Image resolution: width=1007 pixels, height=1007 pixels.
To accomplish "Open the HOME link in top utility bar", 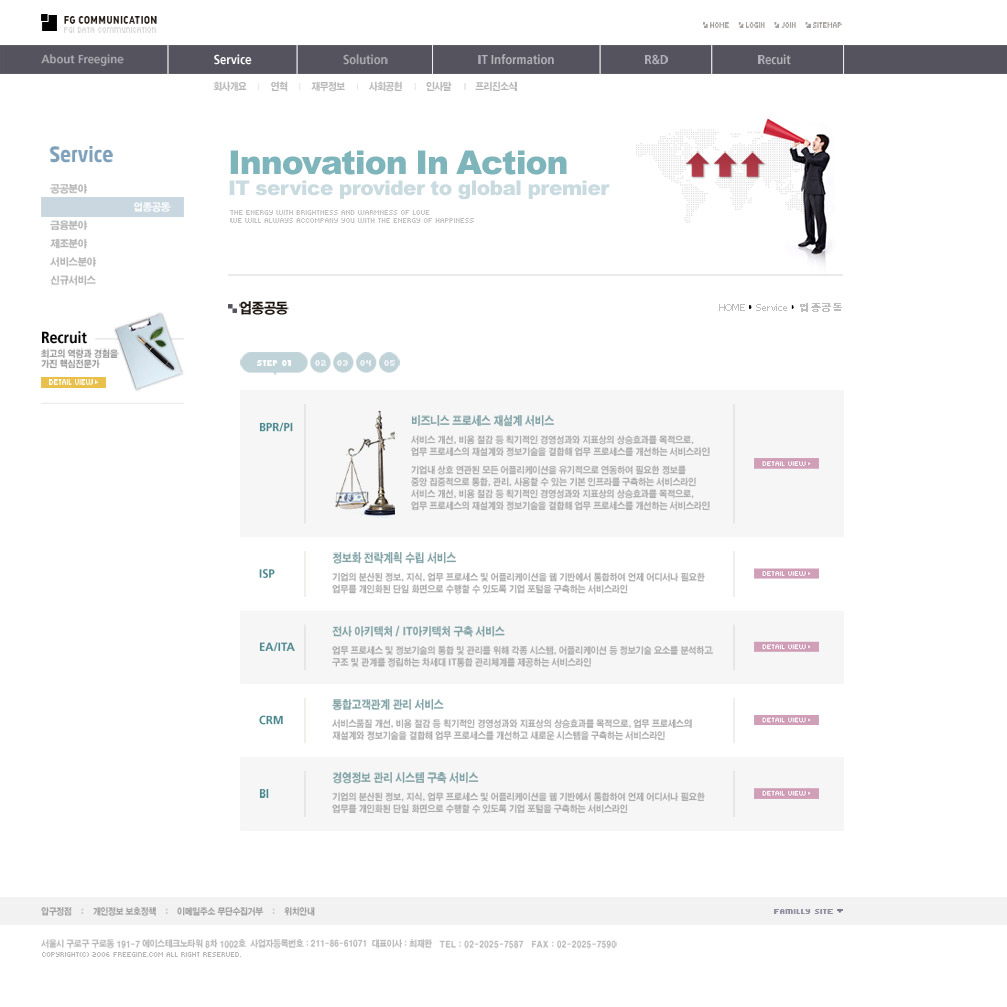I will pyautogui.click(x=716, y=25).
